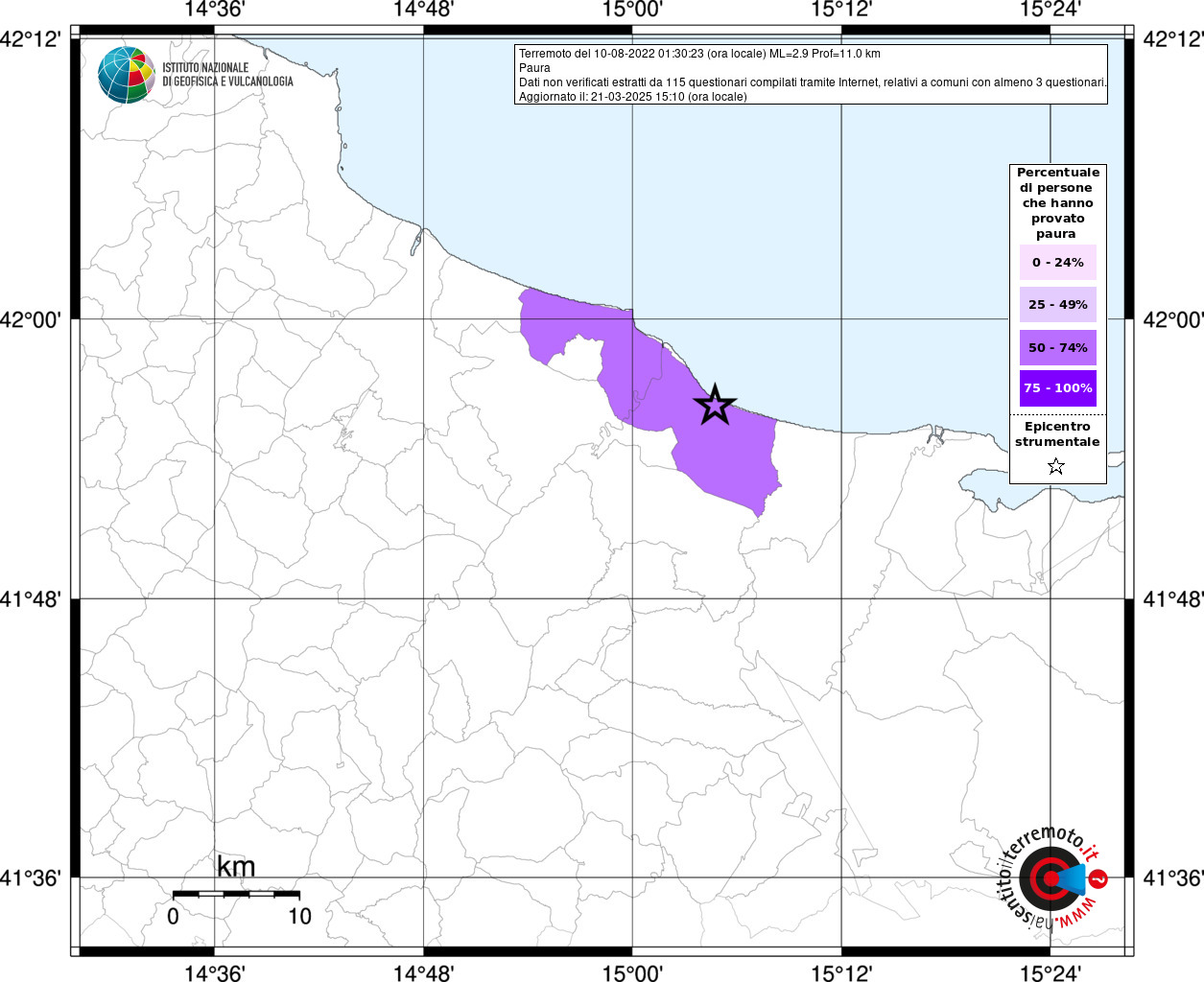The image size is (1204, 982).
Task: Click the 'Aggiornato il: 21-03-2025' line
Action: coord(632,97)
